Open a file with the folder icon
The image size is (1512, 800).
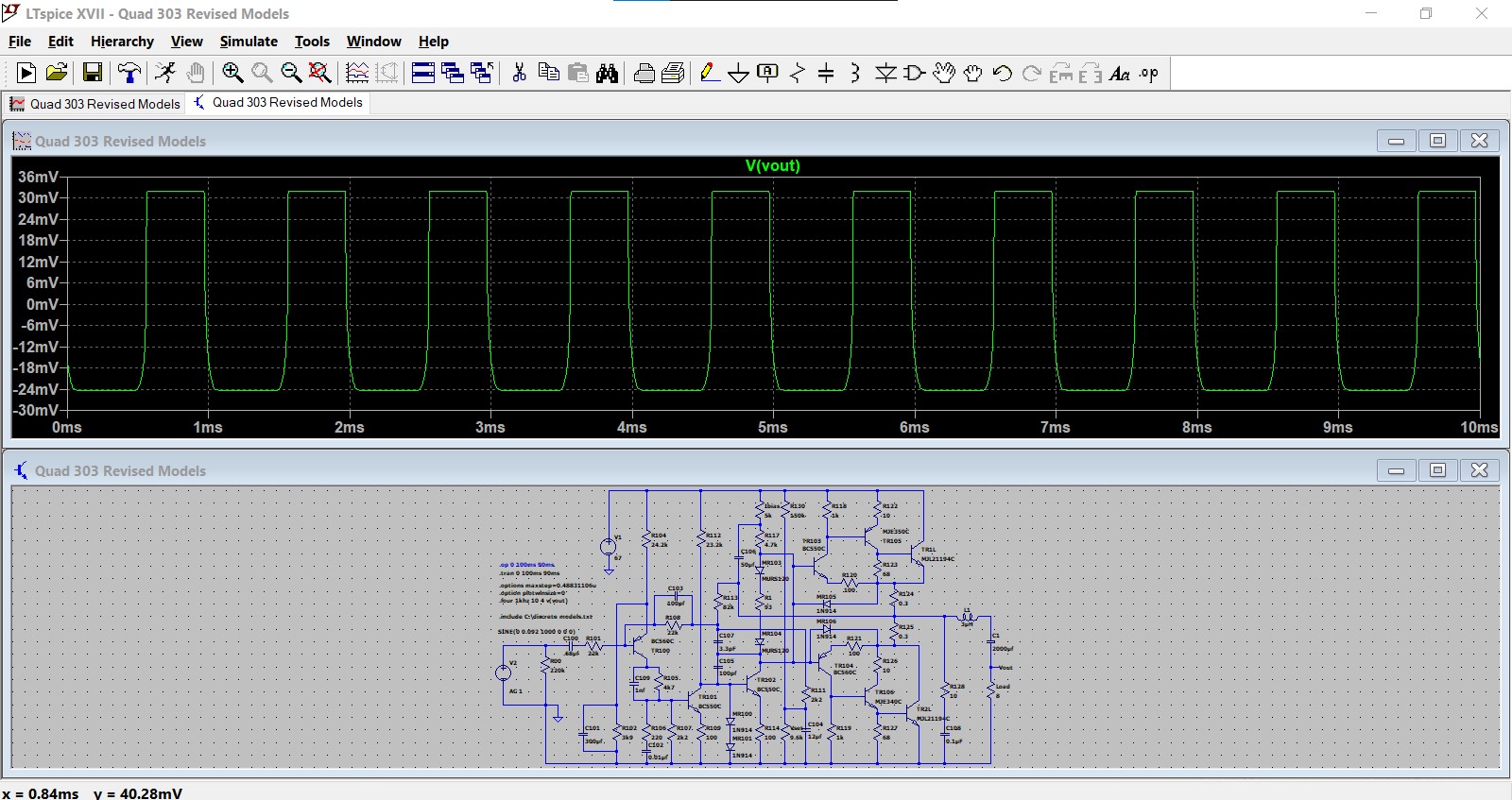[57, 73]
